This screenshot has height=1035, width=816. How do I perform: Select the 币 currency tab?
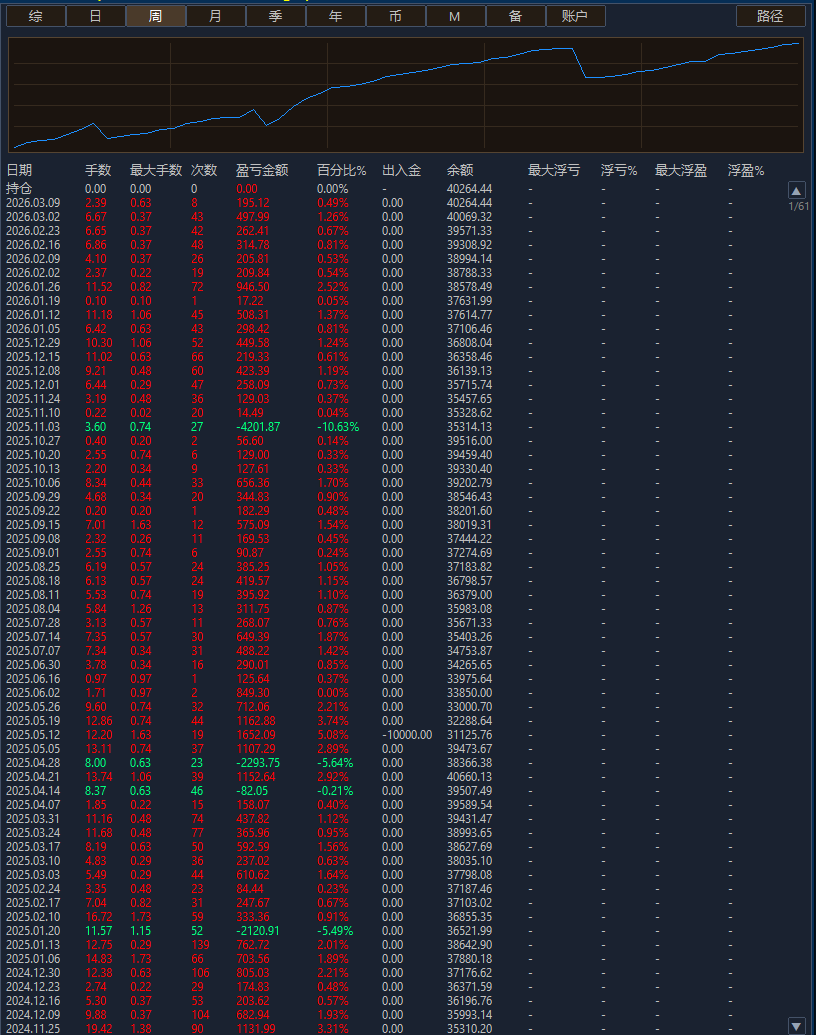point(395,16)
